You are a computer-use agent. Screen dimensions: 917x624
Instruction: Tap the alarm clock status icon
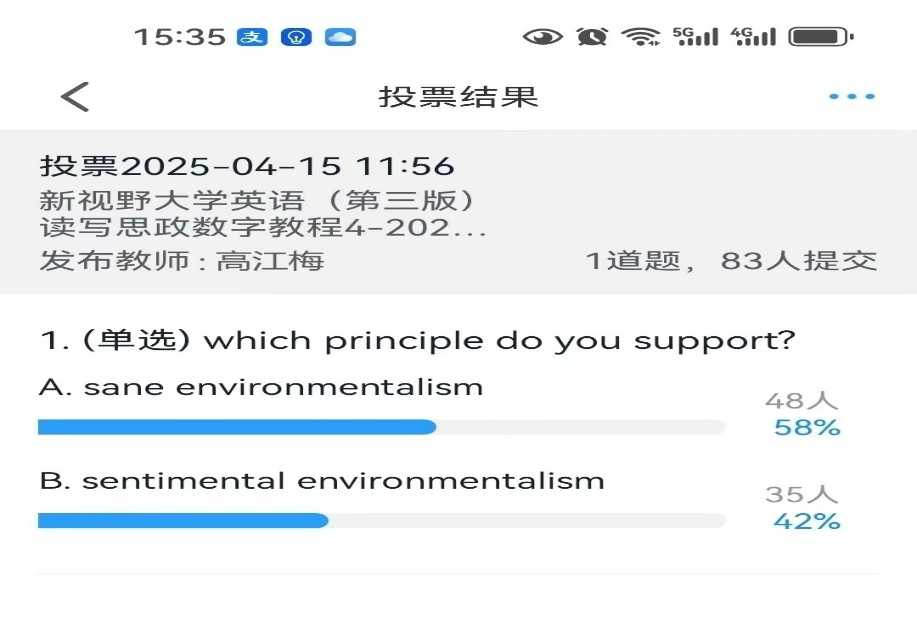(592, 37)
